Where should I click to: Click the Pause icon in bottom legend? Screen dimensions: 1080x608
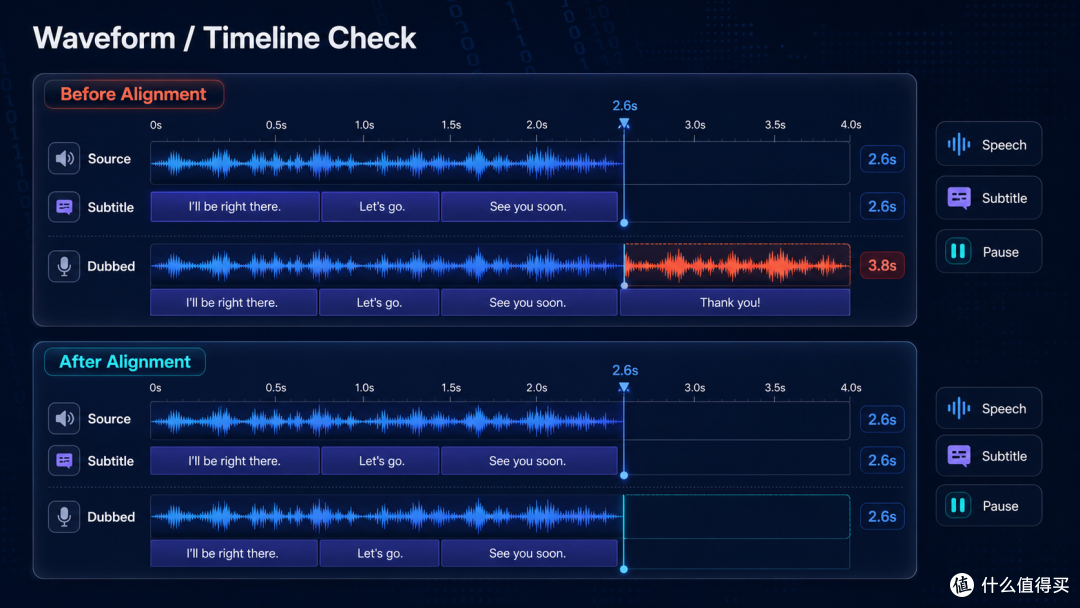click(x=958, y=505)
